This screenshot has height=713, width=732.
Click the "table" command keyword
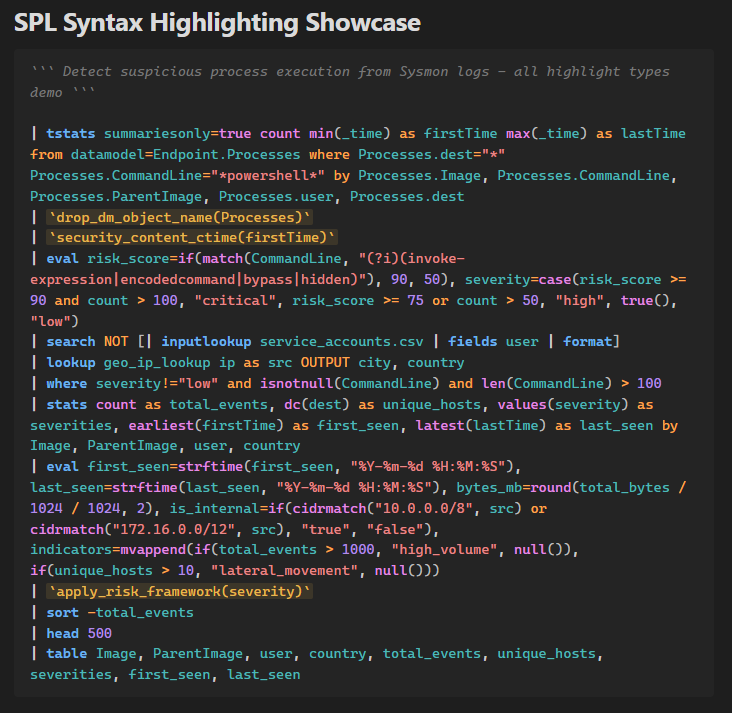coord(66,654)
